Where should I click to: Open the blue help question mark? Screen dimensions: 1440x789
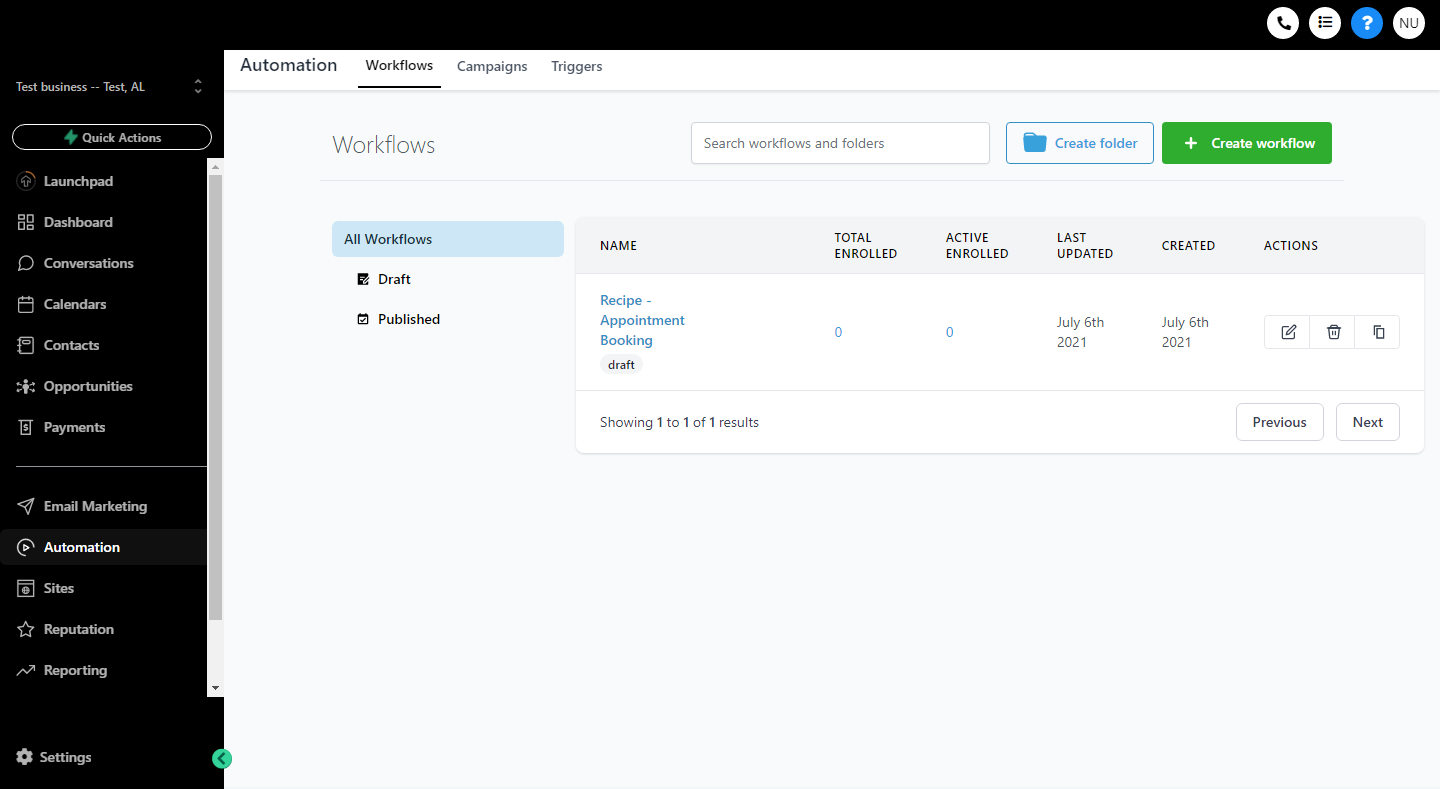tap(1367, 22)
